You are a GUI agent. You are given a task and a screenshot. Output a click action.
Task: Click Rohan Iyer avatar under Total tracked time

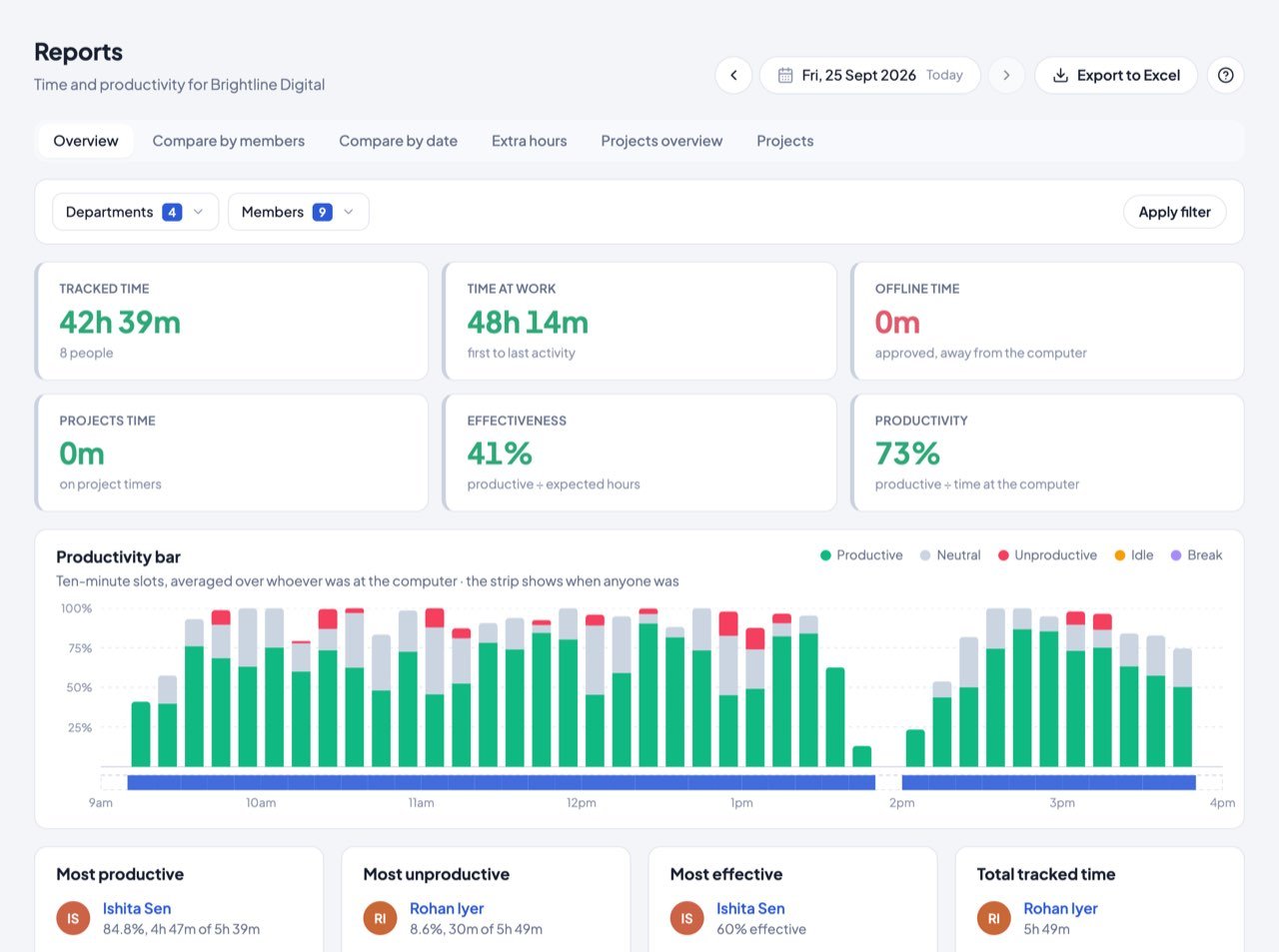[x=993, y=918]
